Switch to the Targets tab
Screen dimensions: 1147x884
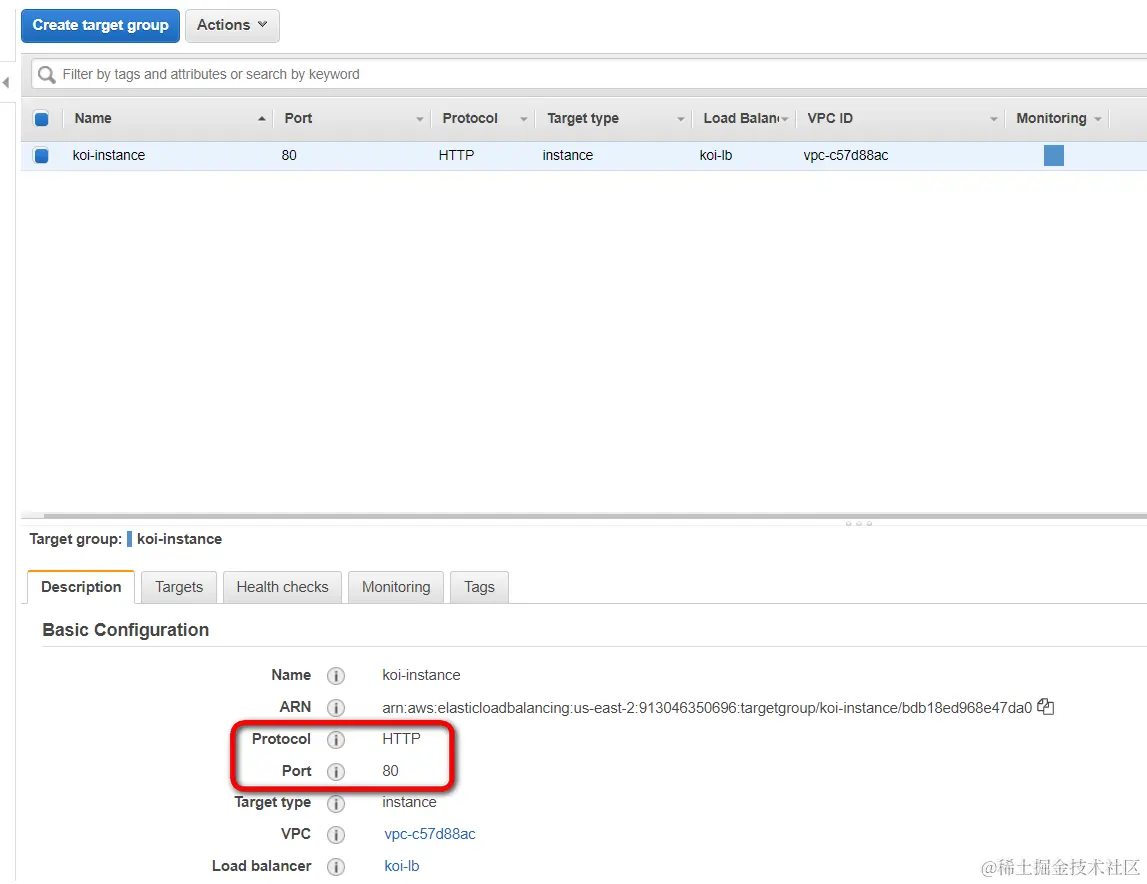[x=179, y=587]
